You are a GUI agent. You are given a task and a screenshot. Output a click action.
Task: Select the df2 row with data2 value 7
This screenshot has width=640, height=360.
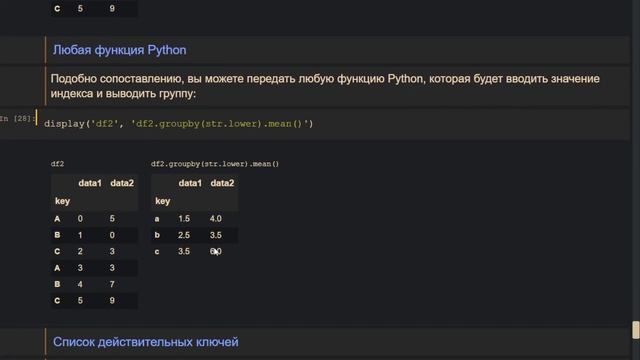(x=94, y=284)
